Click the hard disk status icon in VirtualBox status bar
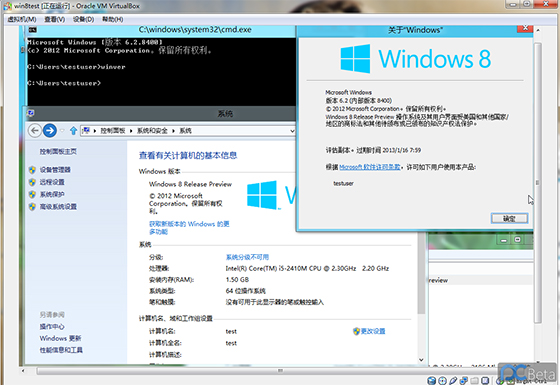560x385 pixels. 431,381
